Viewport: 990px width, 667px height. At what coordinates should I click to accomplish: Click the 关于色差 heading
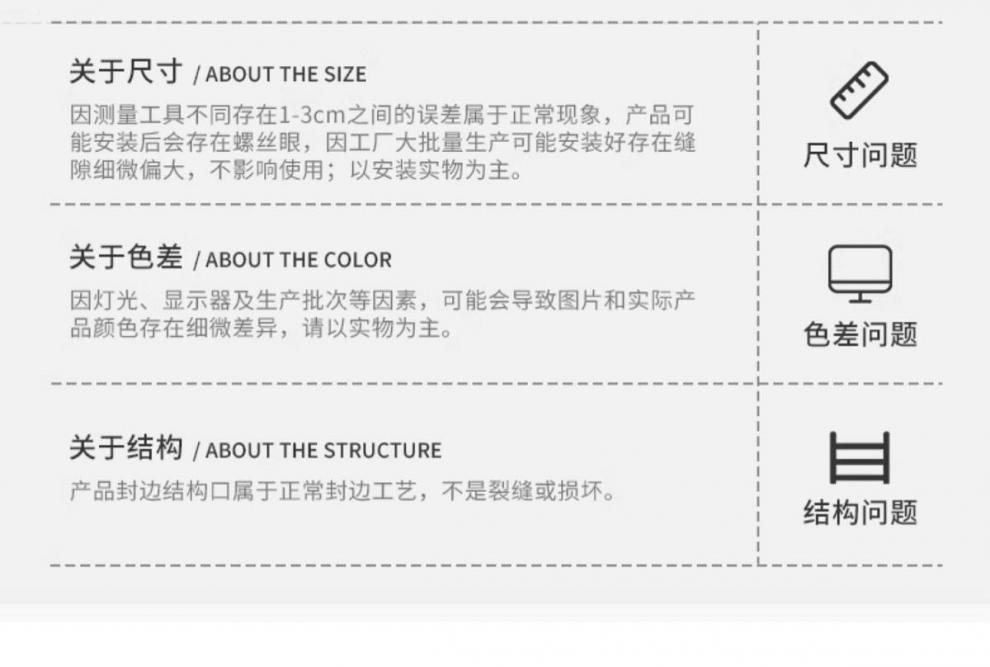click(126, 258)
